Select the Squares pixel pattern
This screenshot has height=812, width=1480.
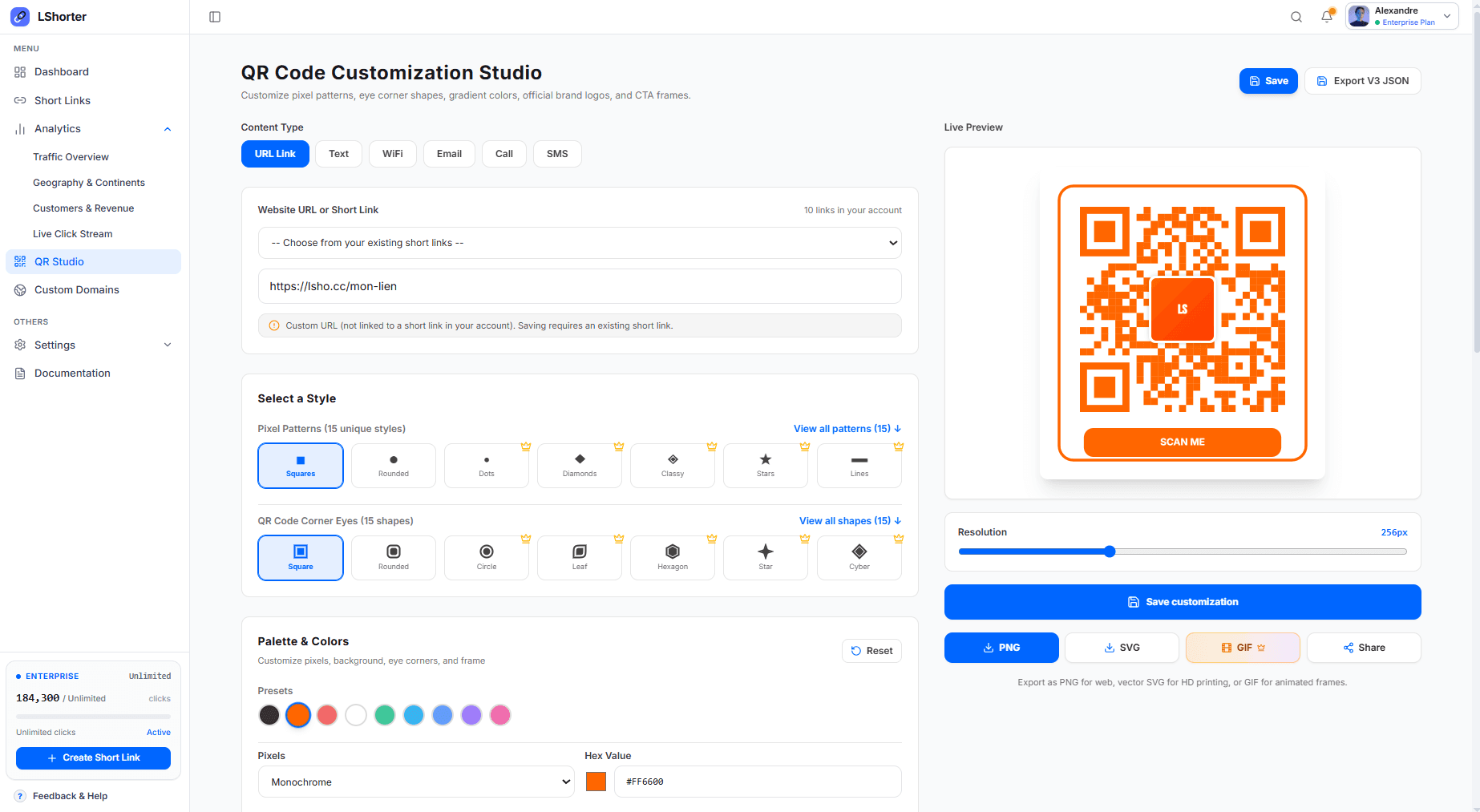click(x=301, y=466)
